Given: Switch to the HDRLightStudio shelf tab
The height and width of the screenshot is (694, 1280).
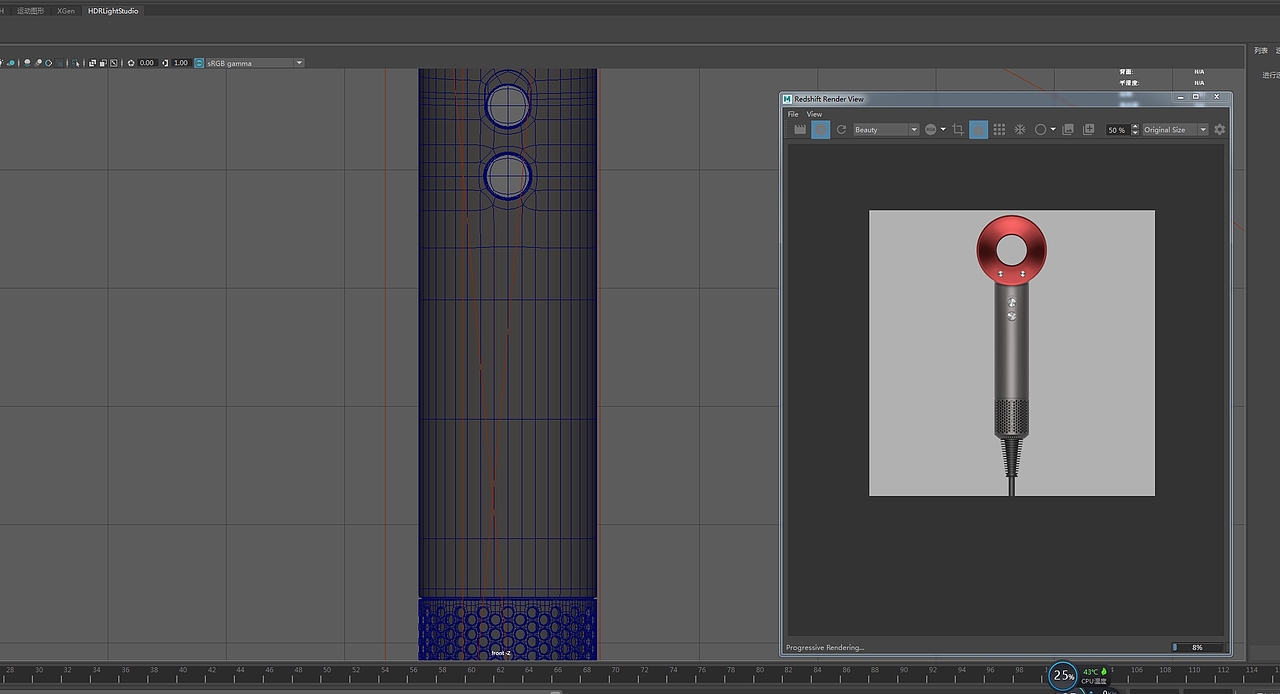Looking at the screenshot, I should point(113,10).
